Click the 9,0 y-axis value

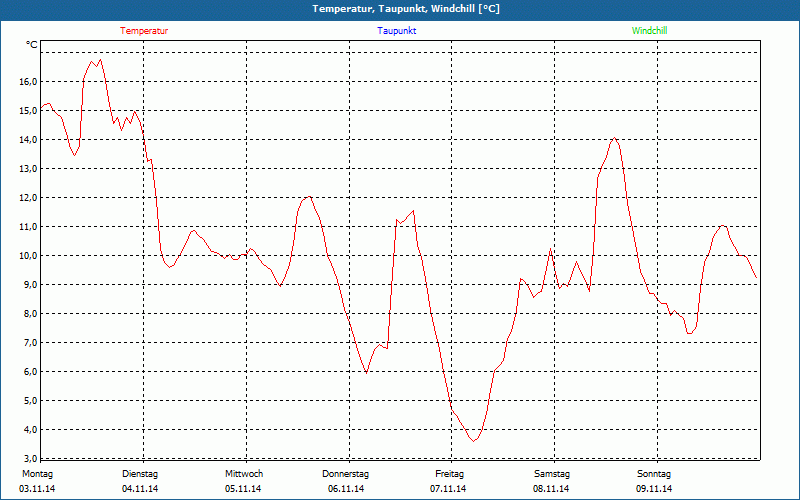32,285
